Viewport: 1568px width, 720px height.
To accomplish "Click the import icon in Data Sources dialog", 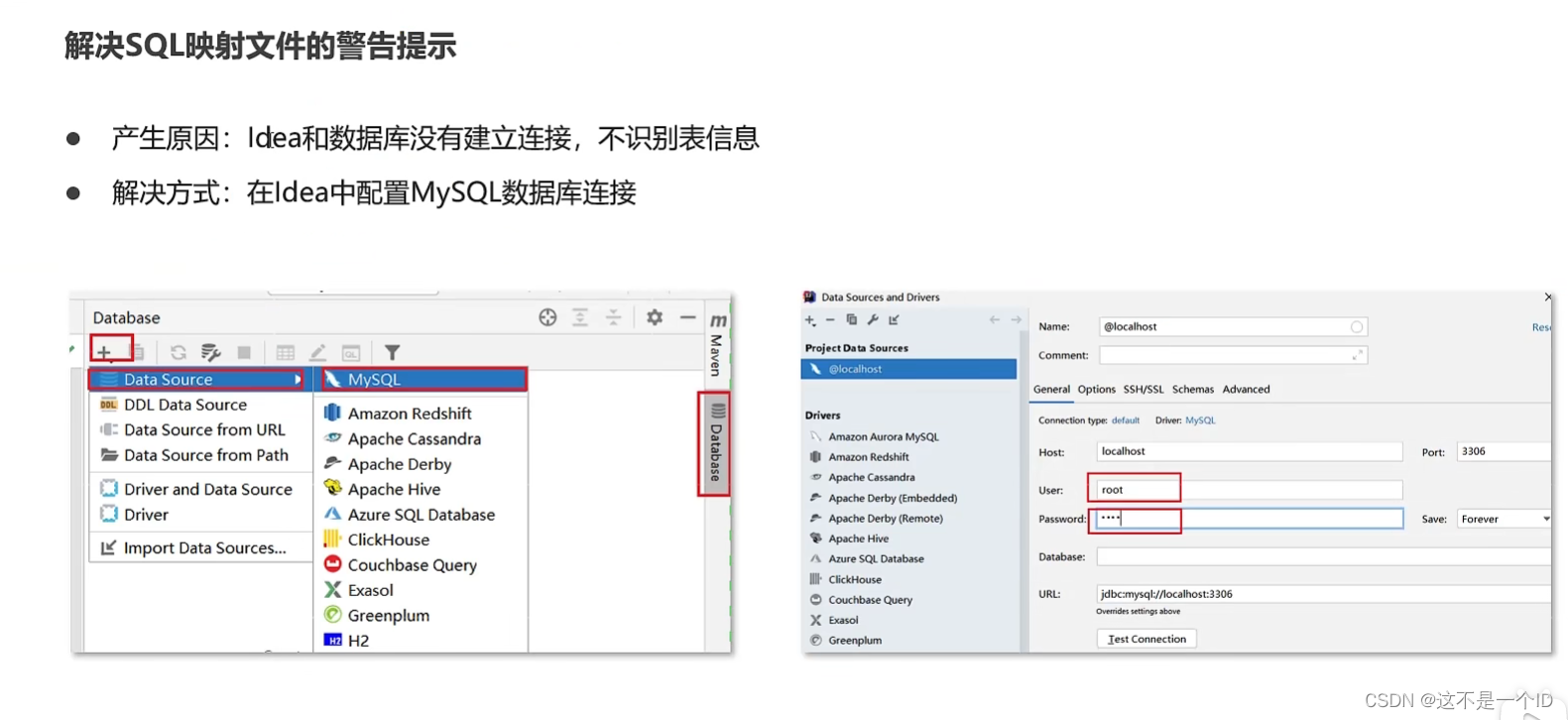I will 894,319.
